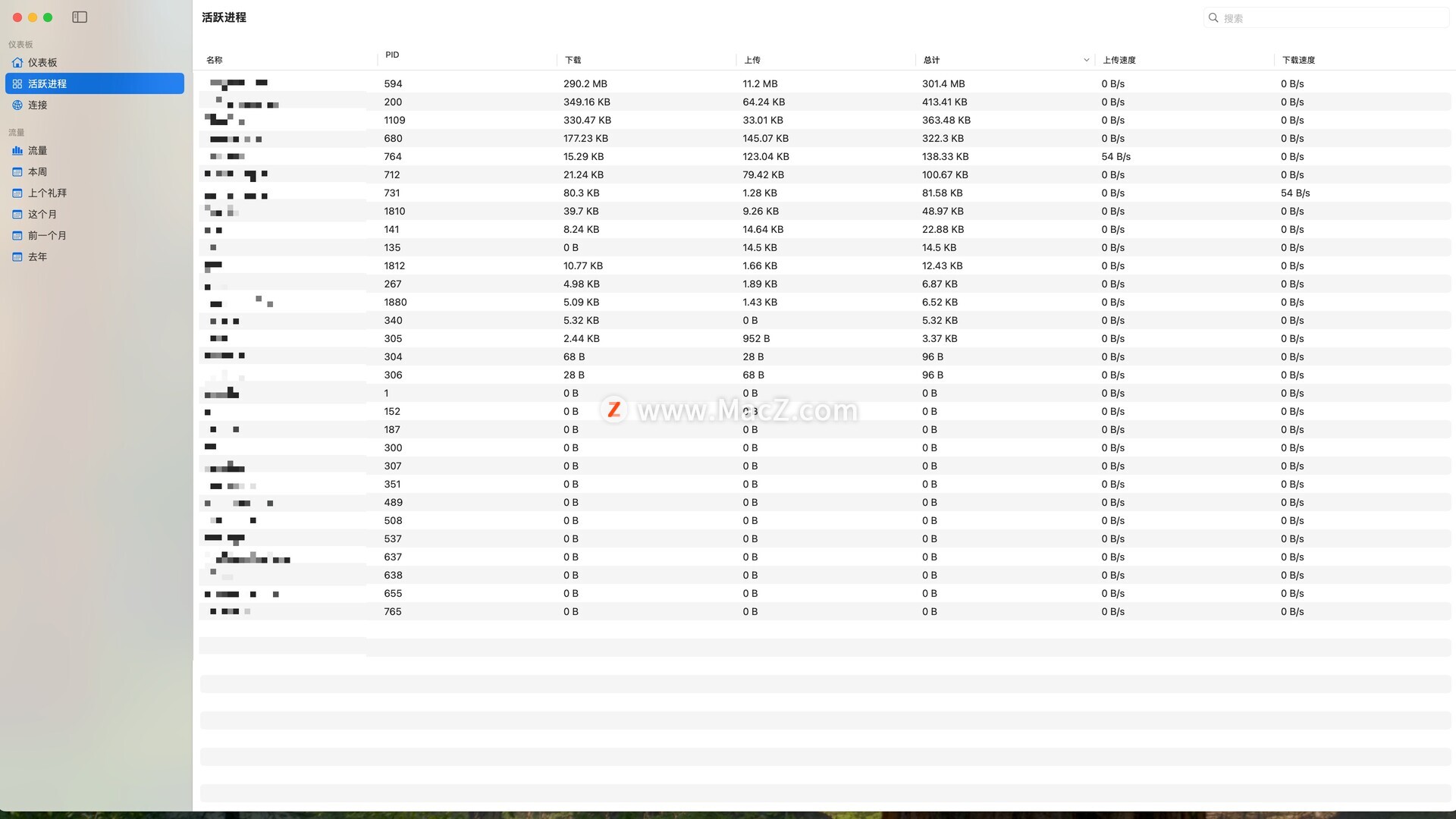Click the This Month calendar icon
1456x819 pixels.
(x=17, y=214)
